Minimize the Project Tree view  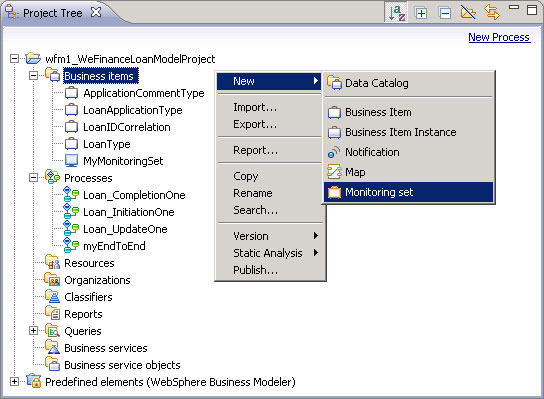pos(514,7)
